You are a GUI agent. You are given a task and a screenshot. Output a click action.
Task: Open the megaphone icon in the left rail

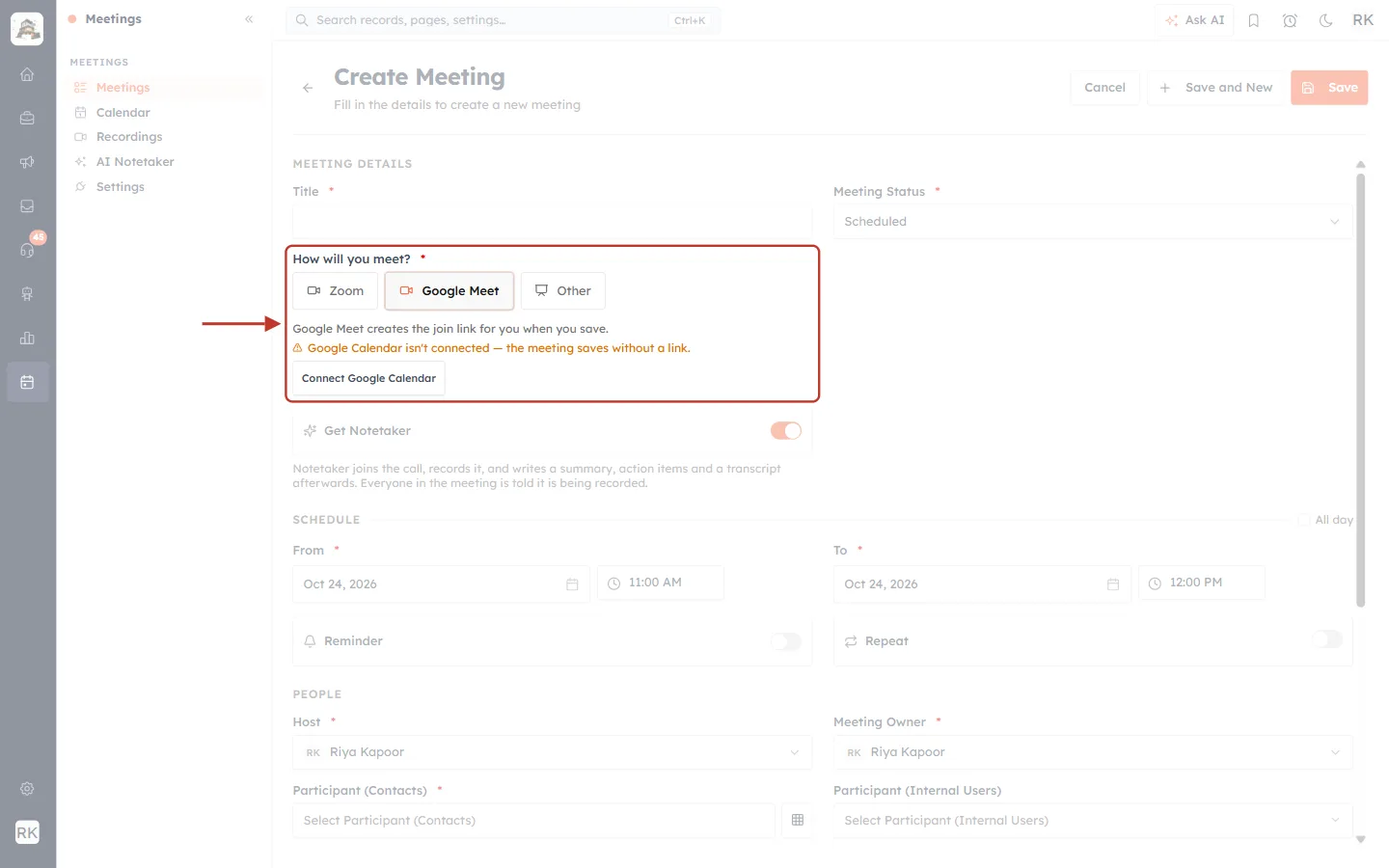(27, 162)
